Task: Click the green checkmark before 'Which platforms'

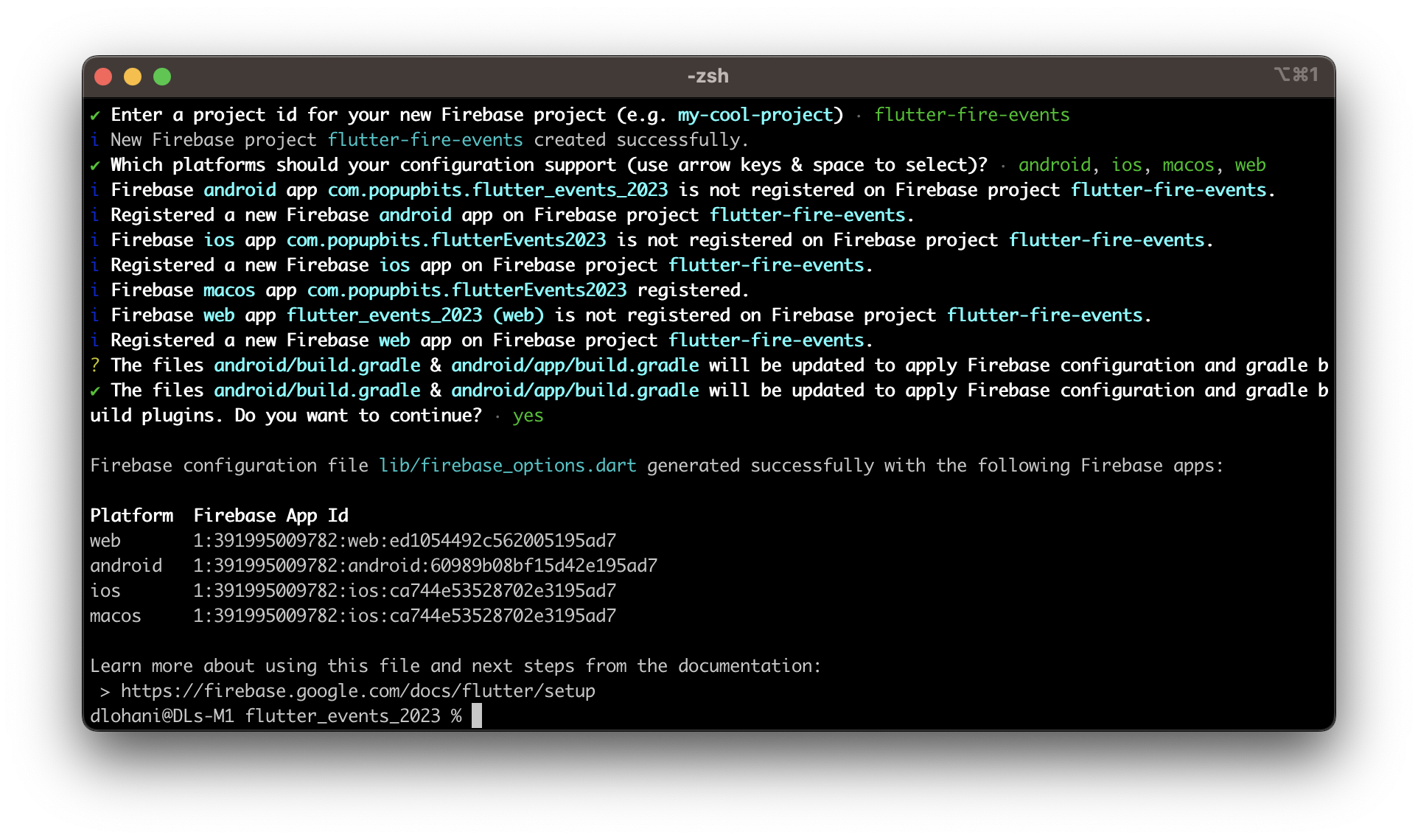Action: pyautogui.click(x=95, y=166)
